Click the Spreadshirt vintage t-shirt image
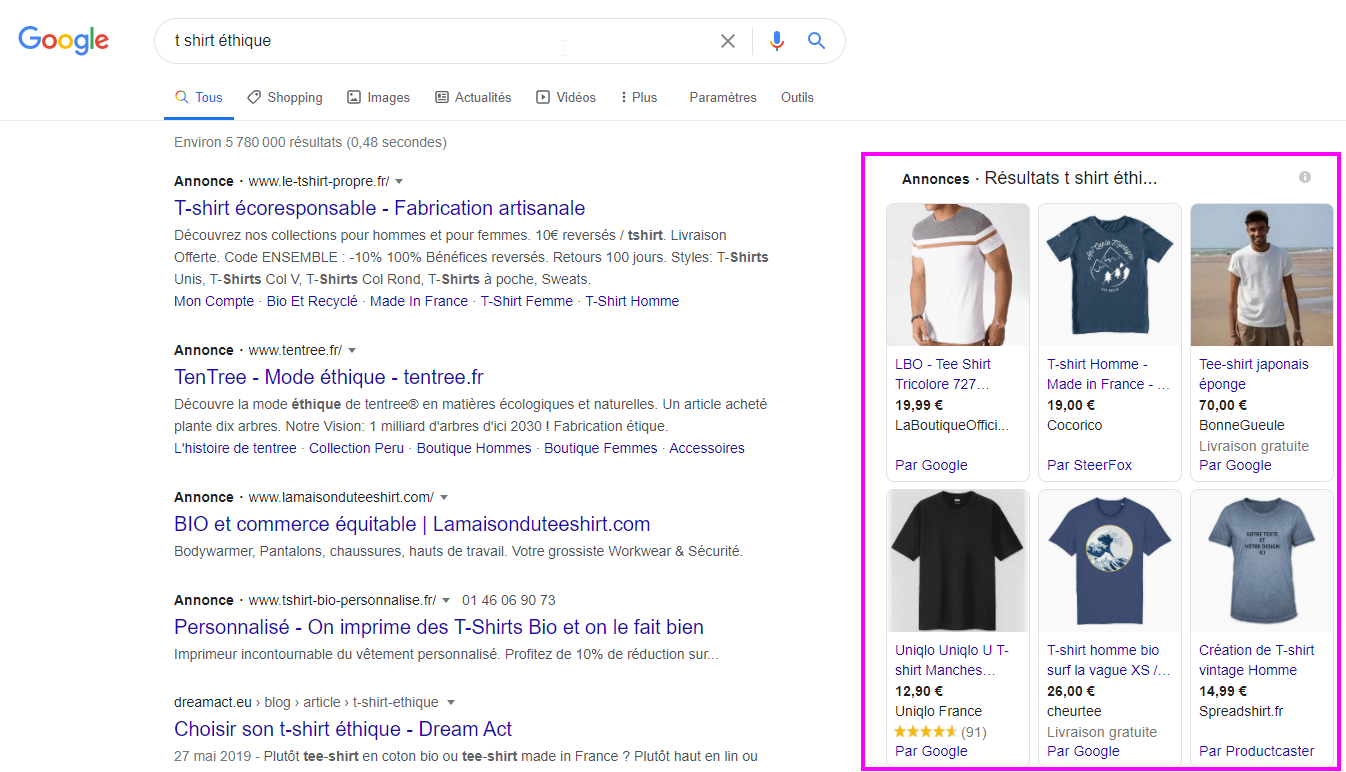 point(1262,561)
